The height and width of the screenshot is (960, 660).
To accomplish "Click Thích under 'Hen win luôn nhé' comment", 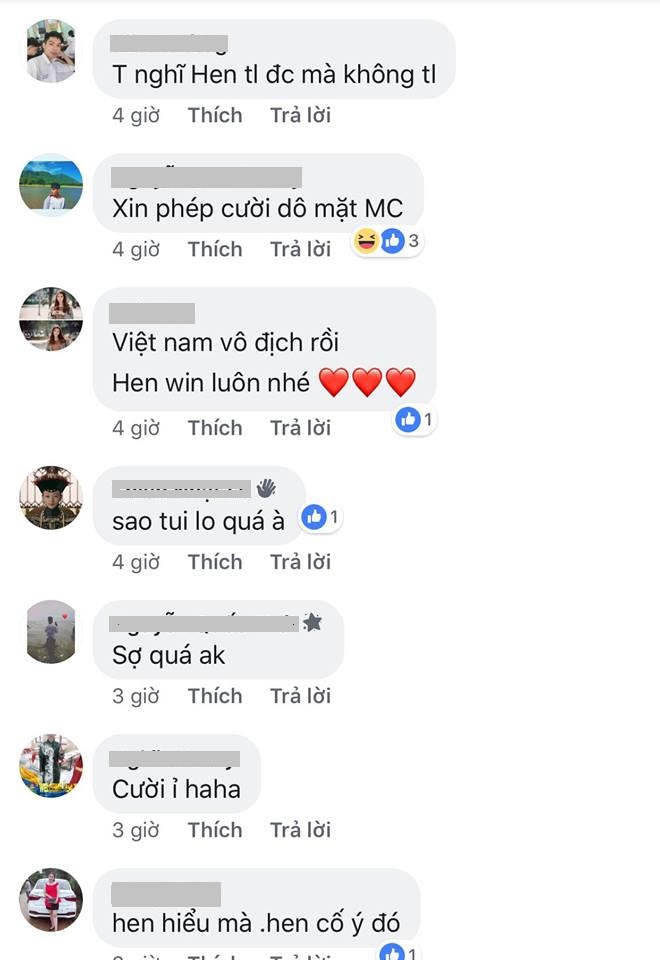I will [215, 428].
